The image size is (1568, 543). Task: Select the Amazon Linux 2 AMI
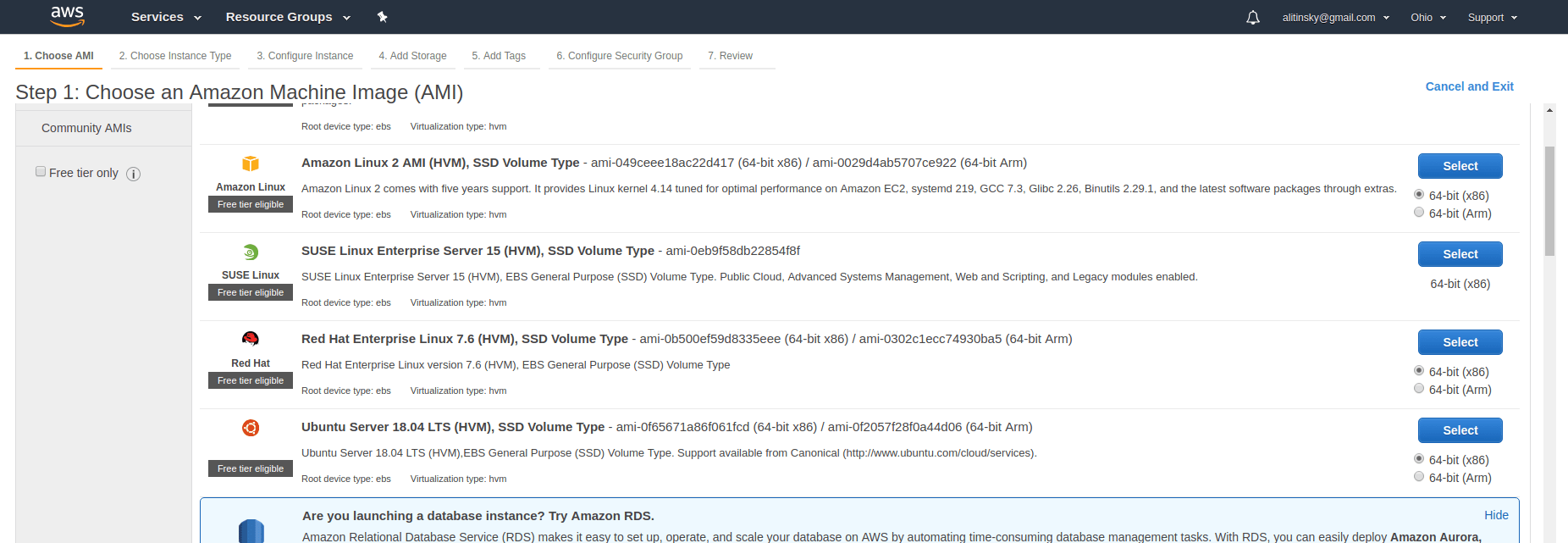pyautogui.click(x=1460, y=166)
